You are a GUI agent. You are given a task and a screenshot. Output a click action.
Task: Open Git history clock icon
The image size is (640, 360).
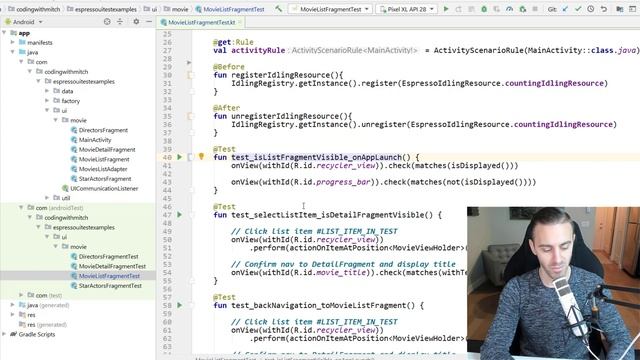click(x=591, y=9)
